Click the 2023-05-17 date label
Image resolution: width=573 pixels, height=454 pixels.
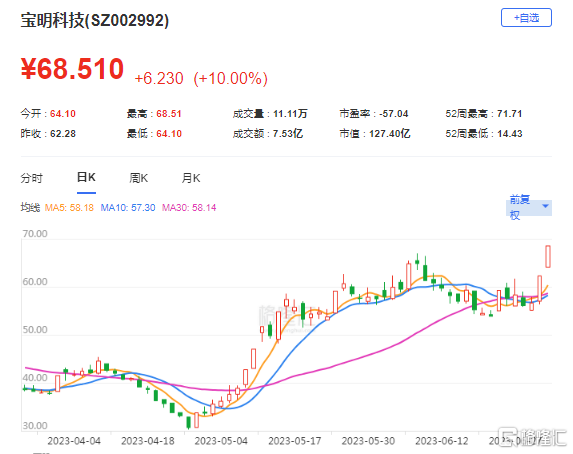pos(295,441)
